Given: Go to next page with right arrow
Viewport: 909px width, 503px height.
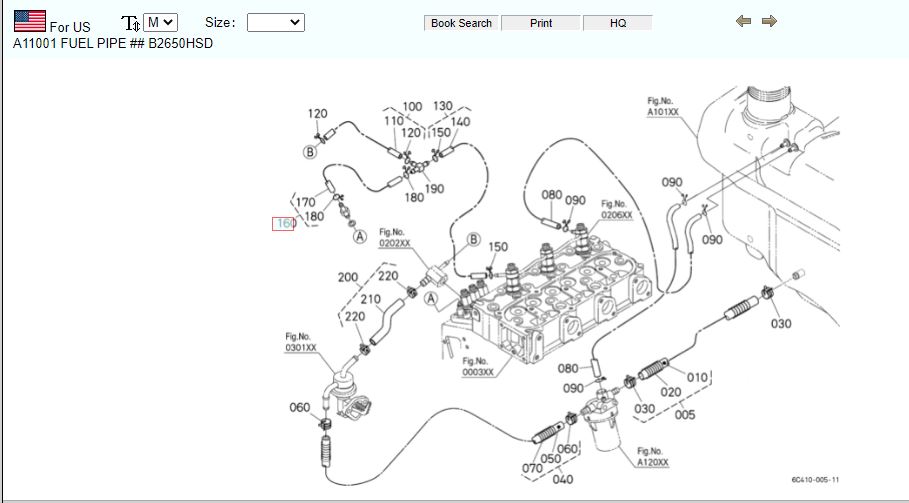Looking at the screenshot, I should (769, 21).
